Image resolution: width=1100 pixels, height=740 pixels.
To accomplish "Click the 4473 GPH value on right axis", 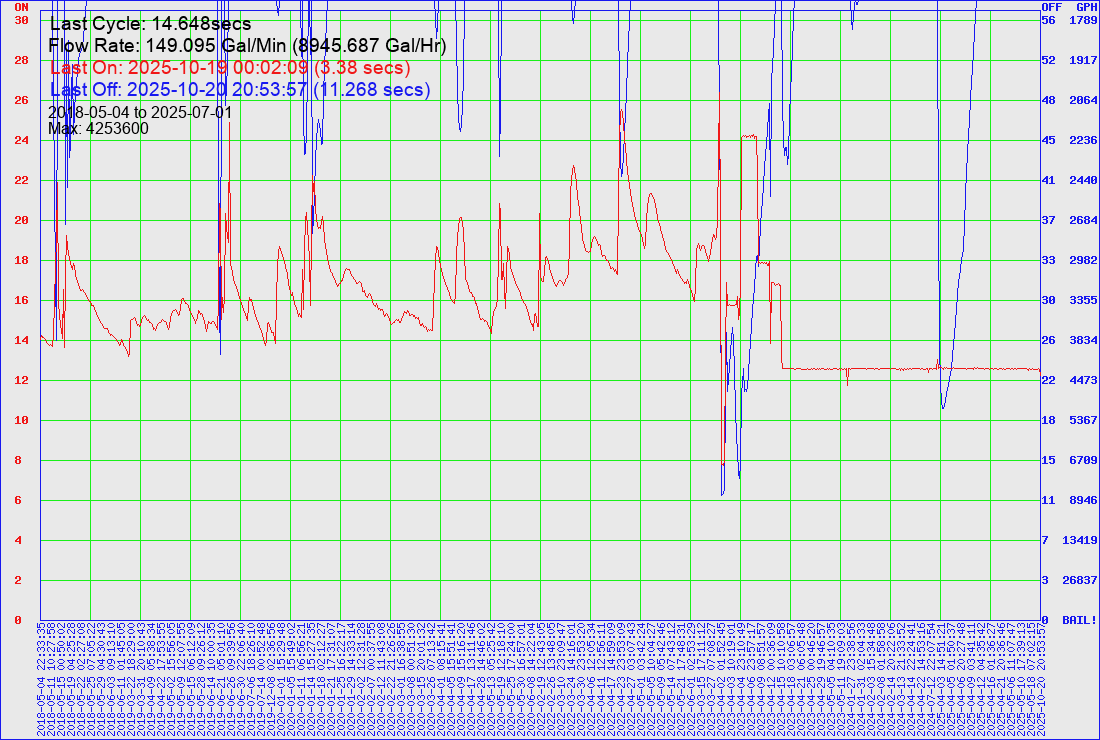I will (x=1084, y=380).
